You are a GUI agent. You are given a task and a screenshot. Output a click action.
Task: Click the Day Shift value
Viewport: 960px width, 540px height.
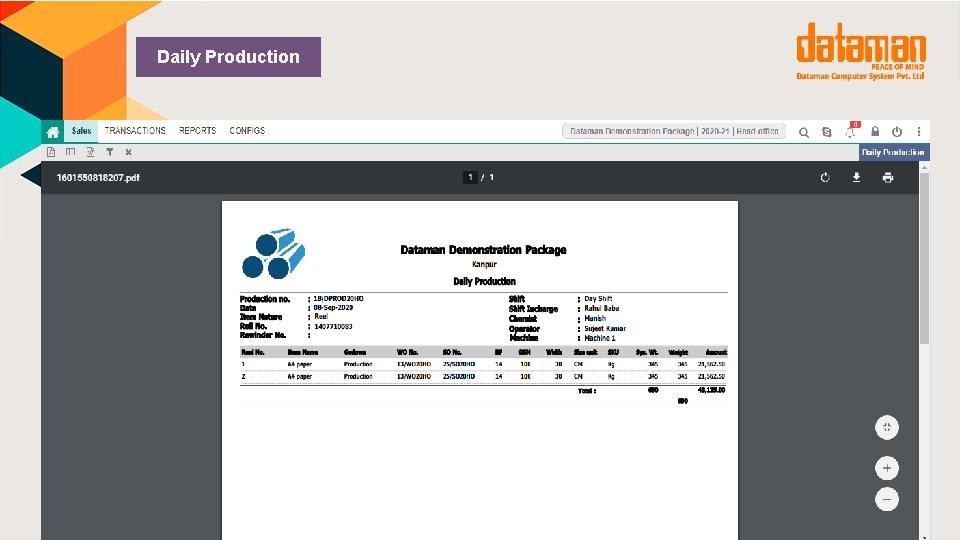click(598, 299)
